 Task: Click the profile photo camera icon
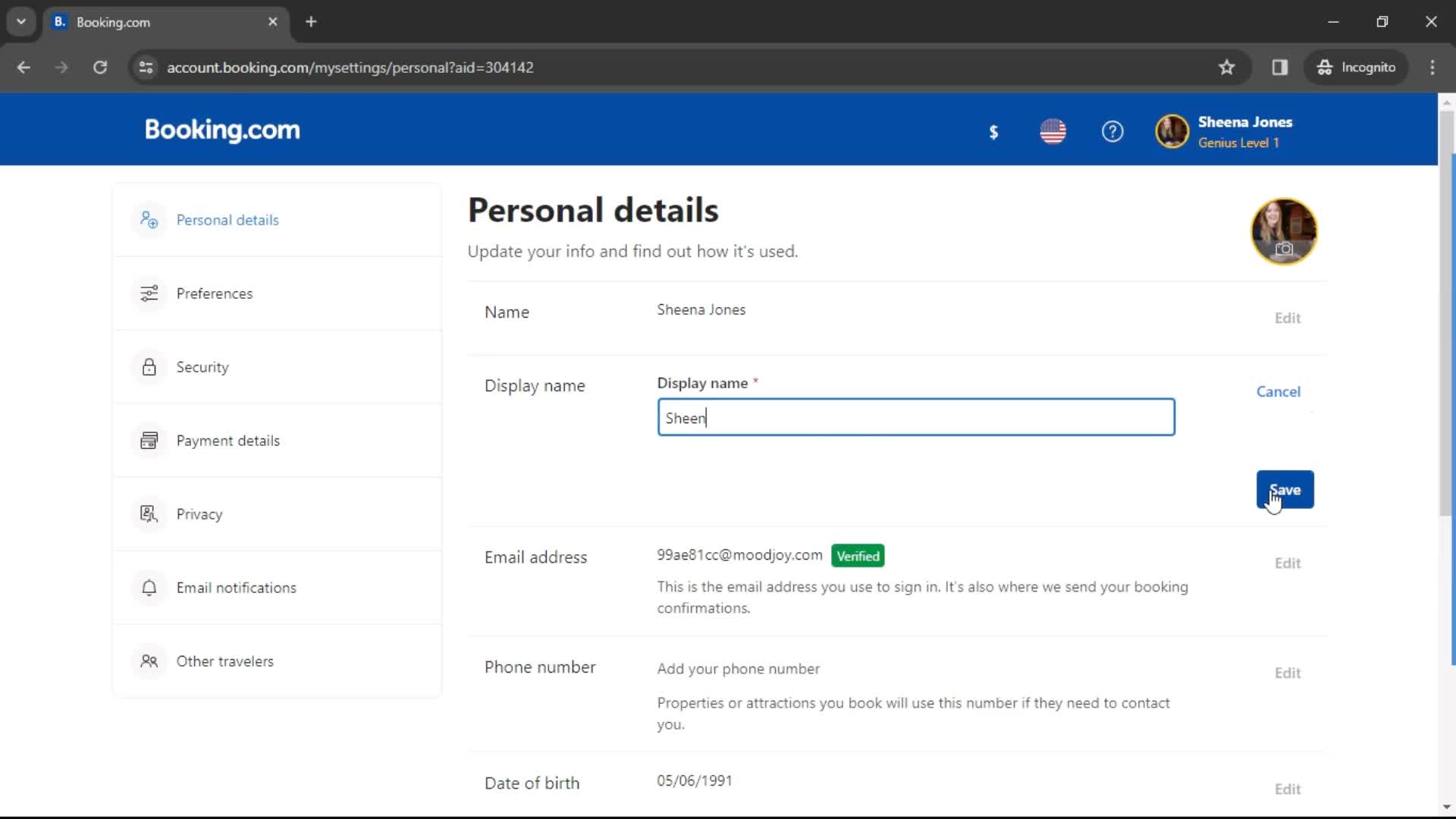click(1285, 250)
